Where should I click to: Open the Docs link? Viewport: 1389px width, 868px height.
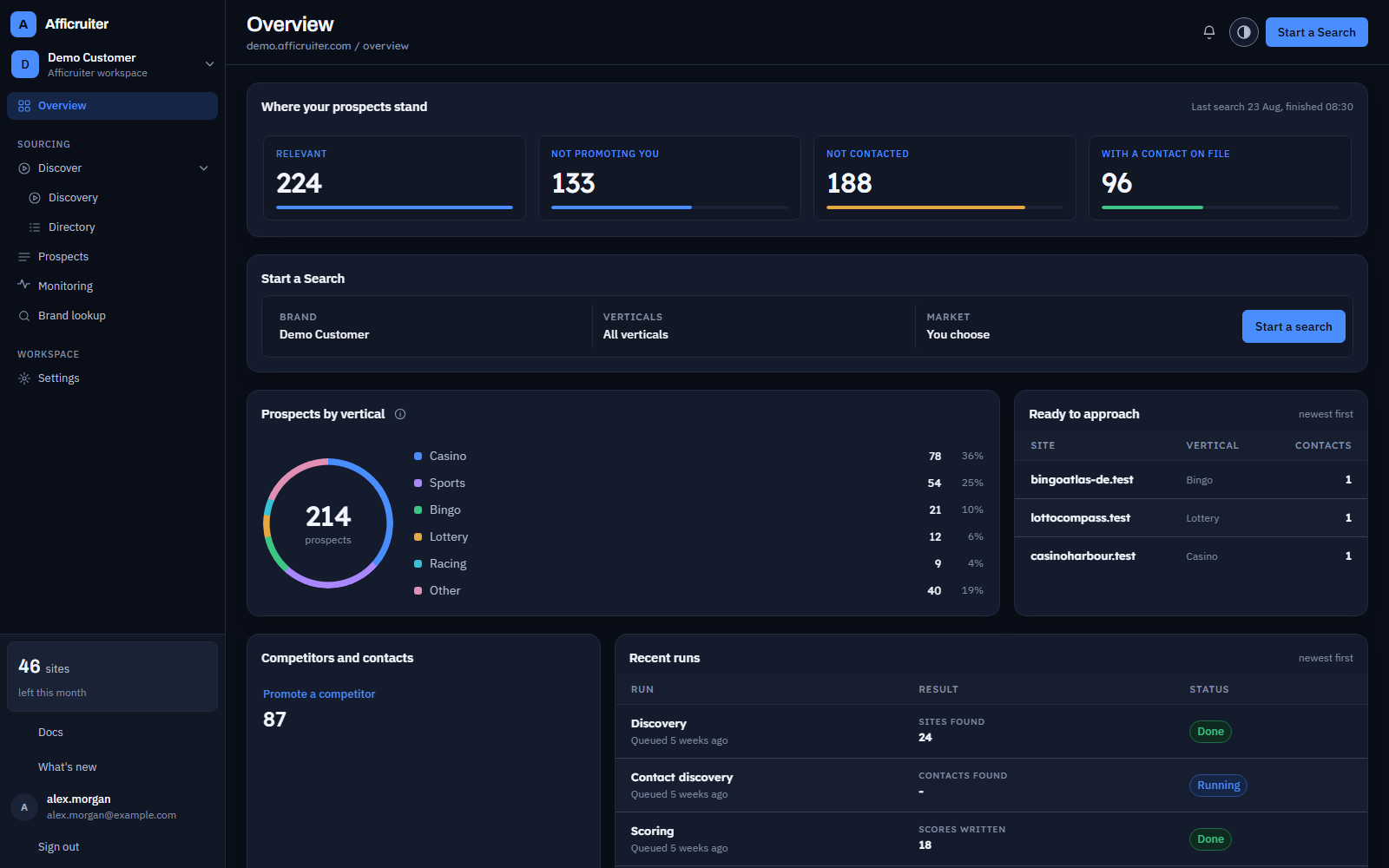(50, 733)
